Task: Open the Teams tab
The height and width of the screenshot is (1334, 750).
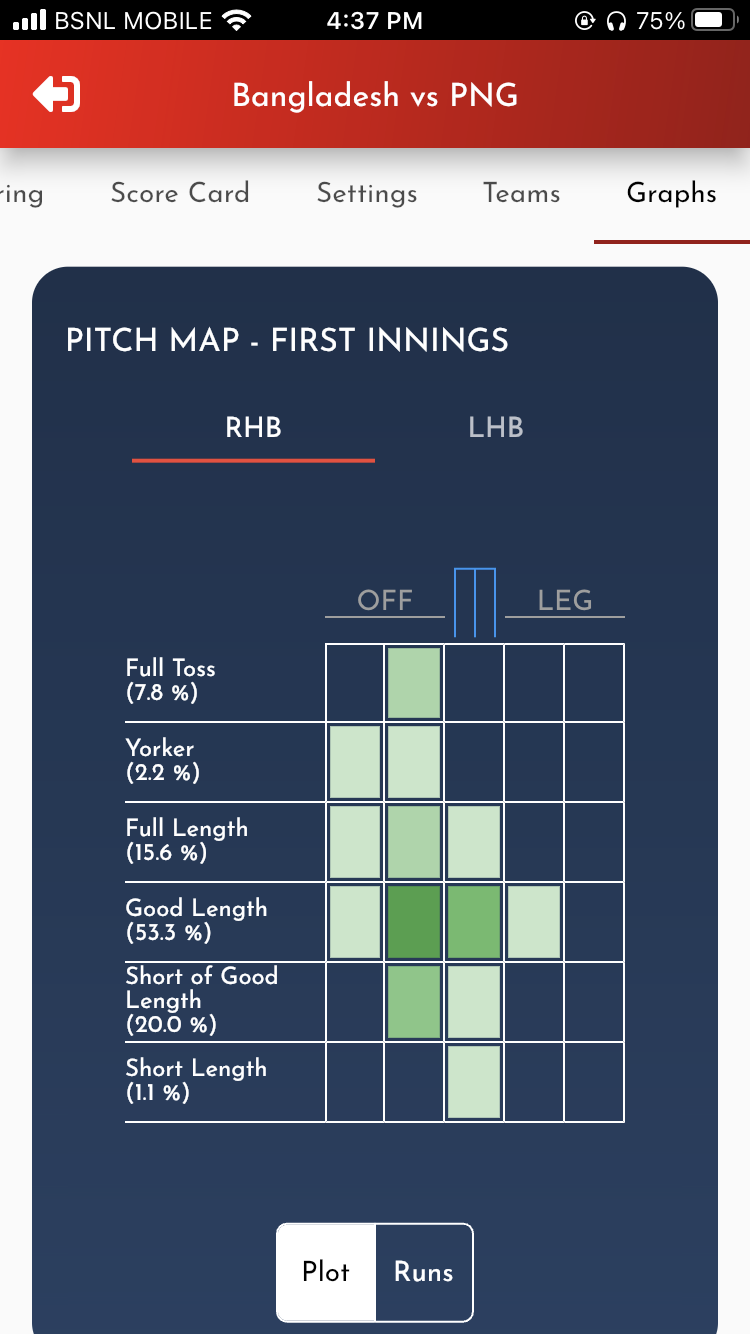Action: 521,193
